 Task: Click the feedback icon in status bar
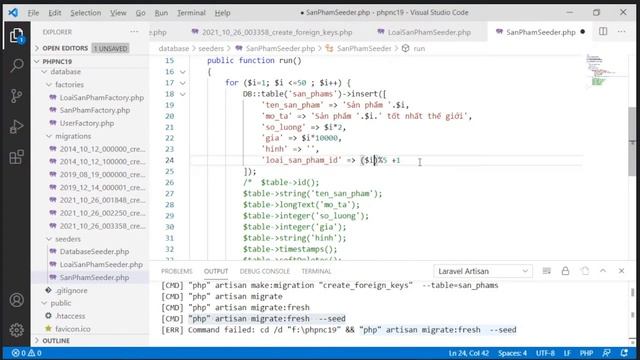coord(607,353)
